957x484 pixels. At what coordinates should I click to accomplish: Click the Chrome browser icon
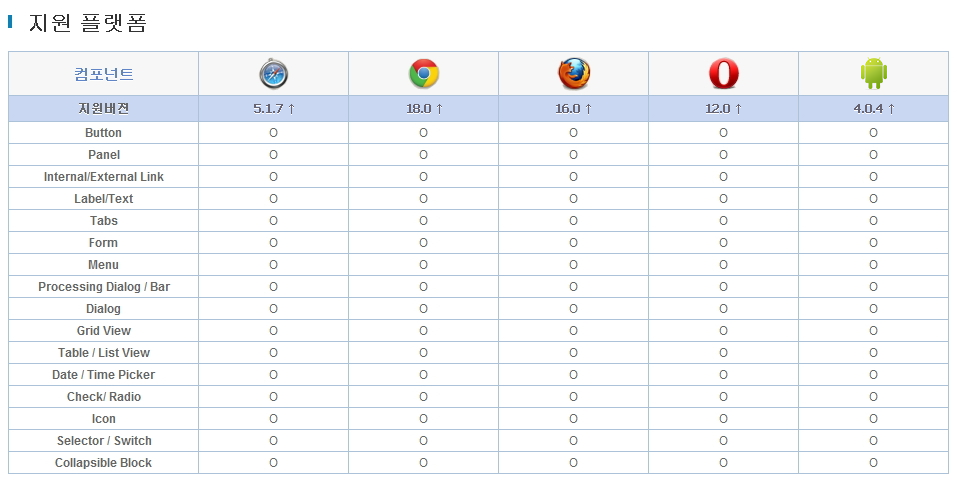coord(423,74)
